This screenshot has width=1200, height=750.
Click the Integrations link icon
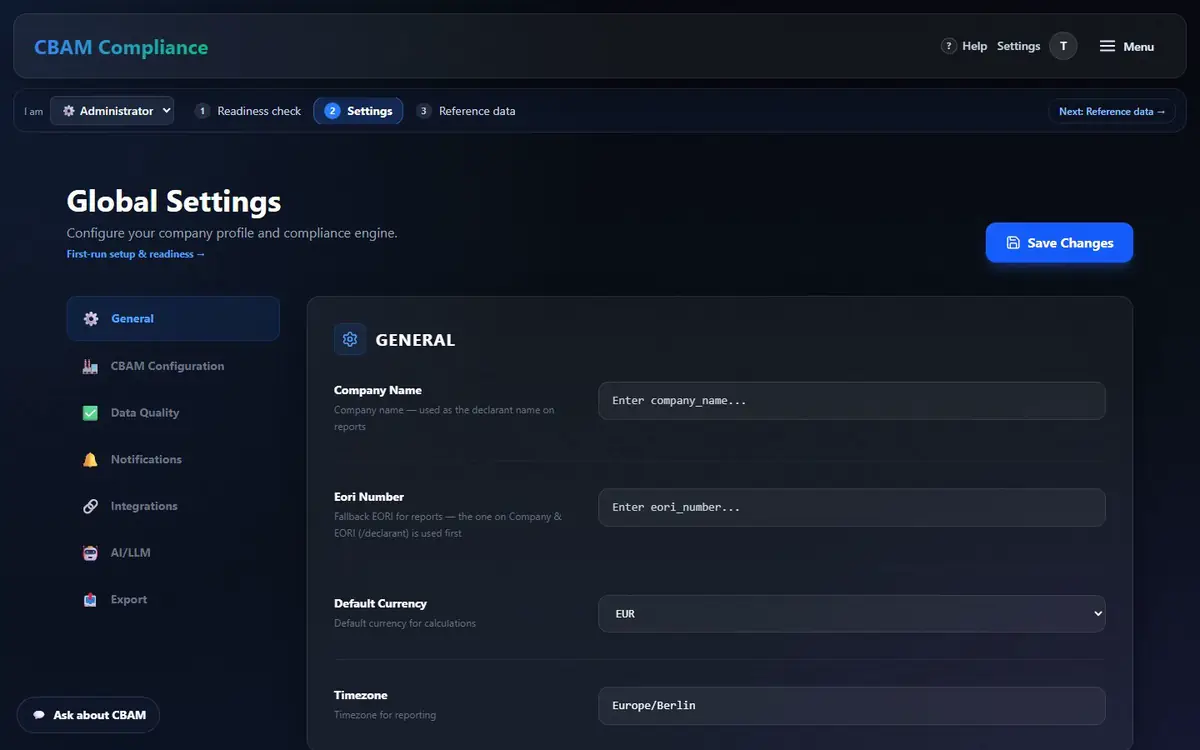[x=90, y=506]
